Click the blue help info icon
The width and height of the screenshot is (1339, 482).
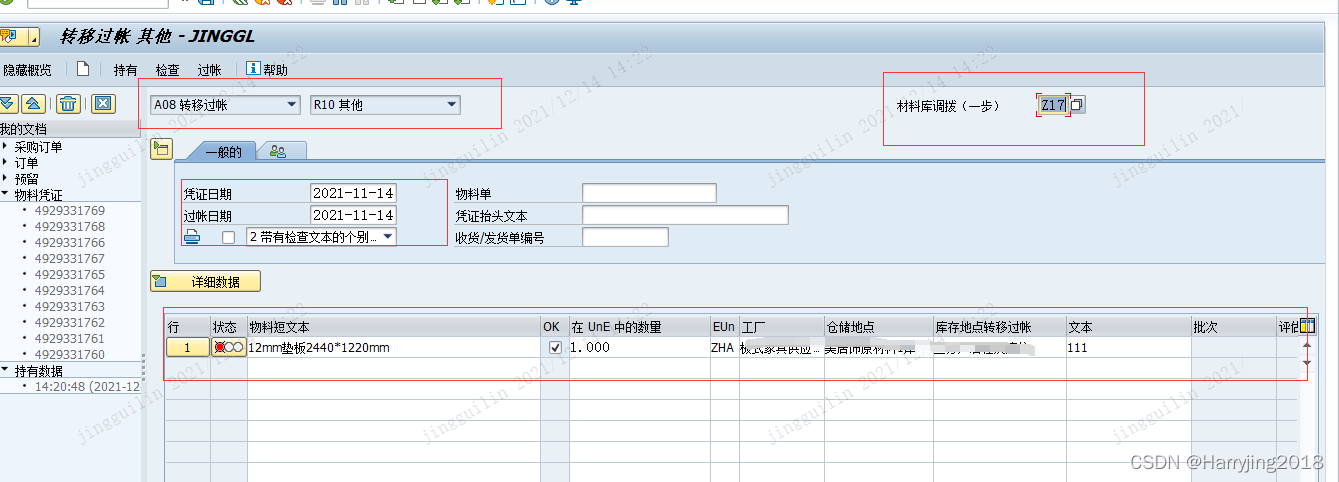tap(253, 69)
